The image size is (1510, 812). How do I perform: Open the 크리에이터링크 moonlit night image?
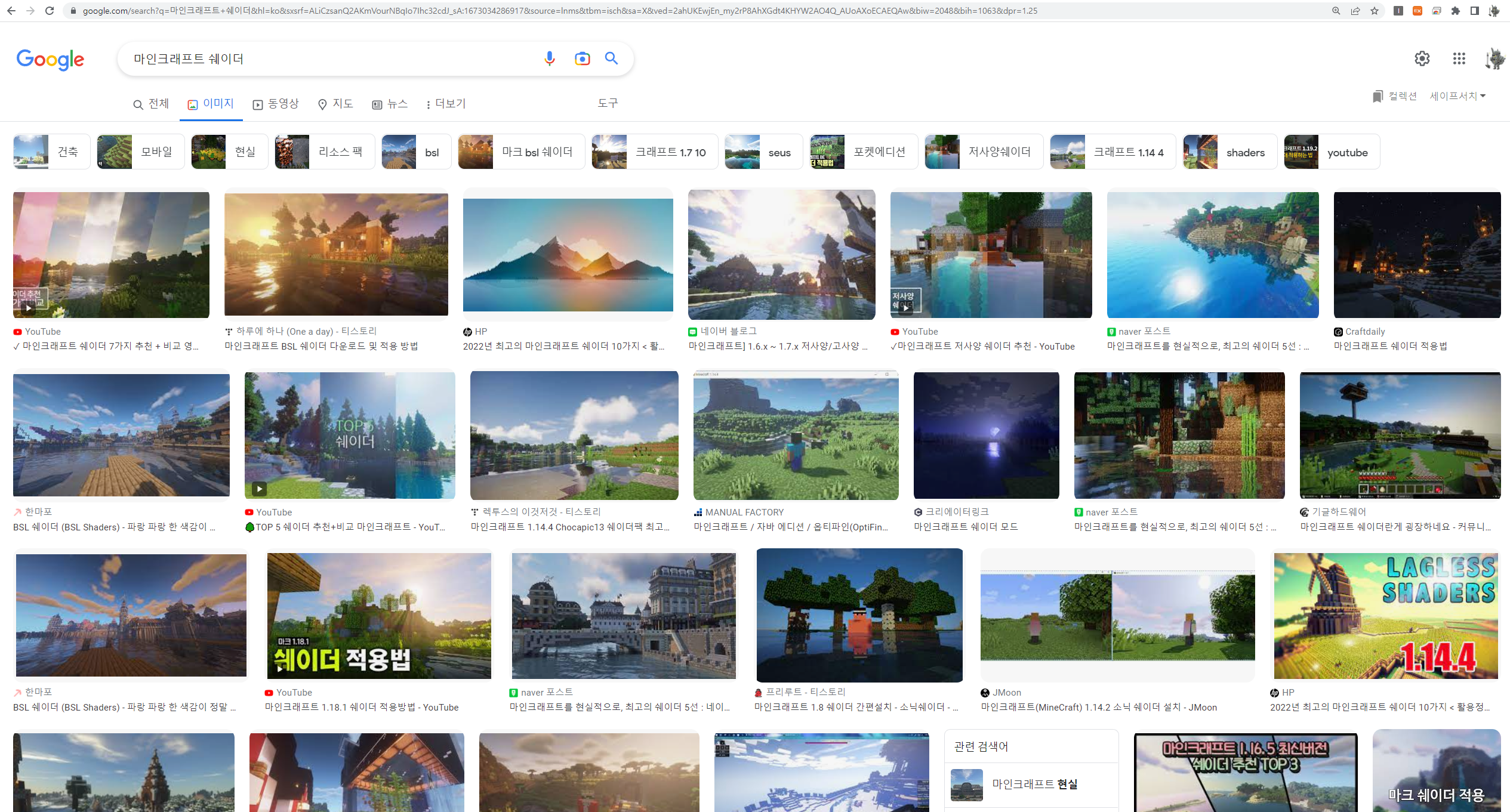pos(986,435)
